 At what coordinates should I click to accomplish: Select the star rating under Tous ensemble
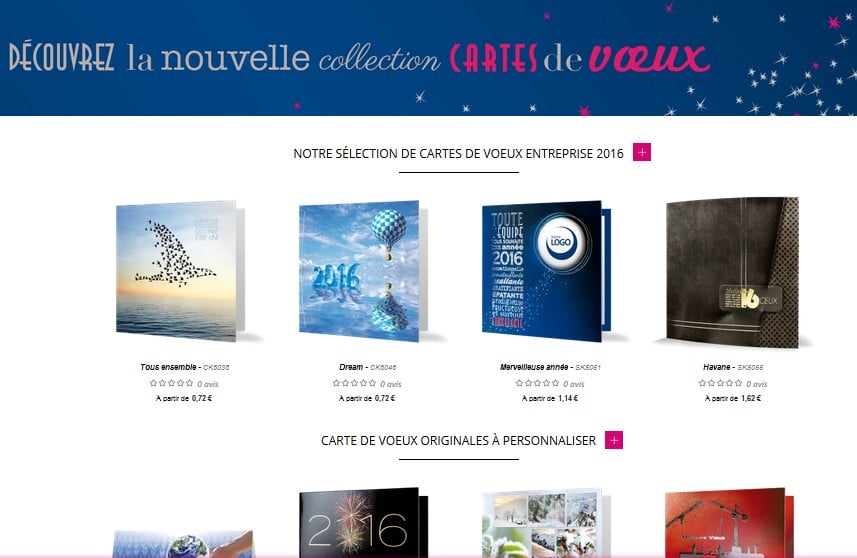[x=172, y=383]
